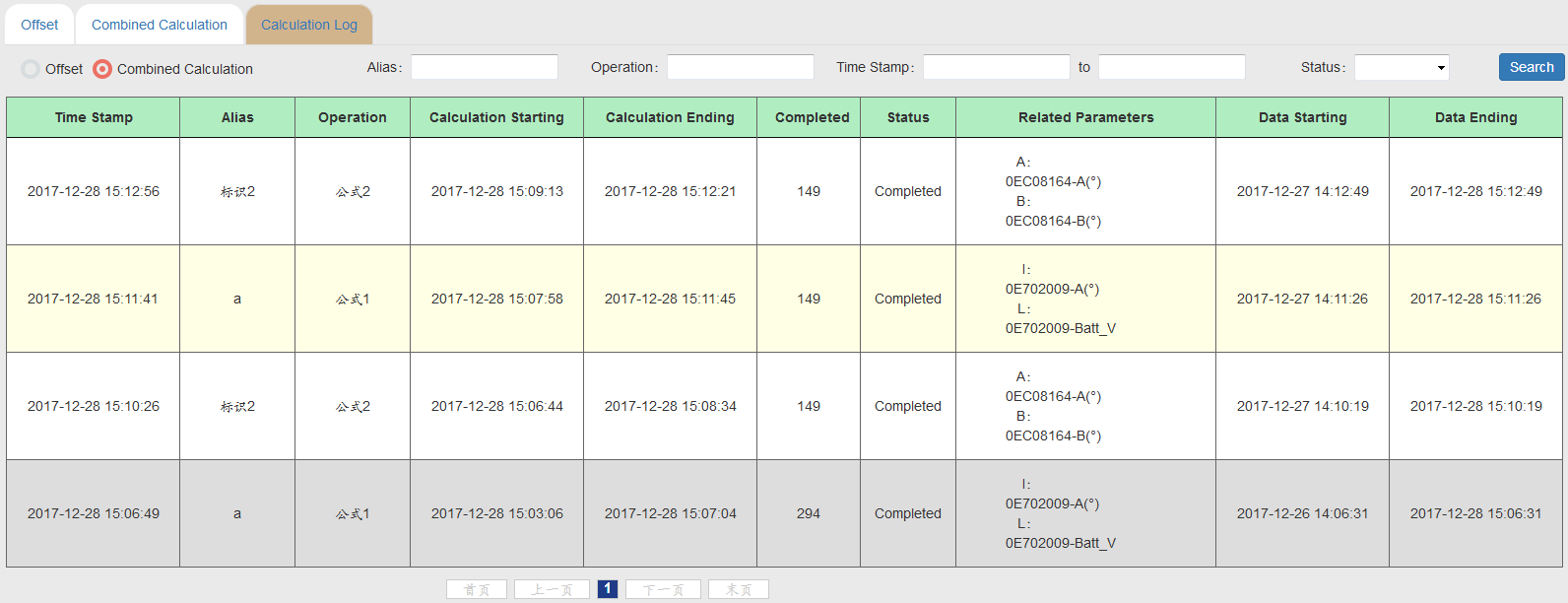
Task: Open the Calculation Log tab
Action: [309, 25]
